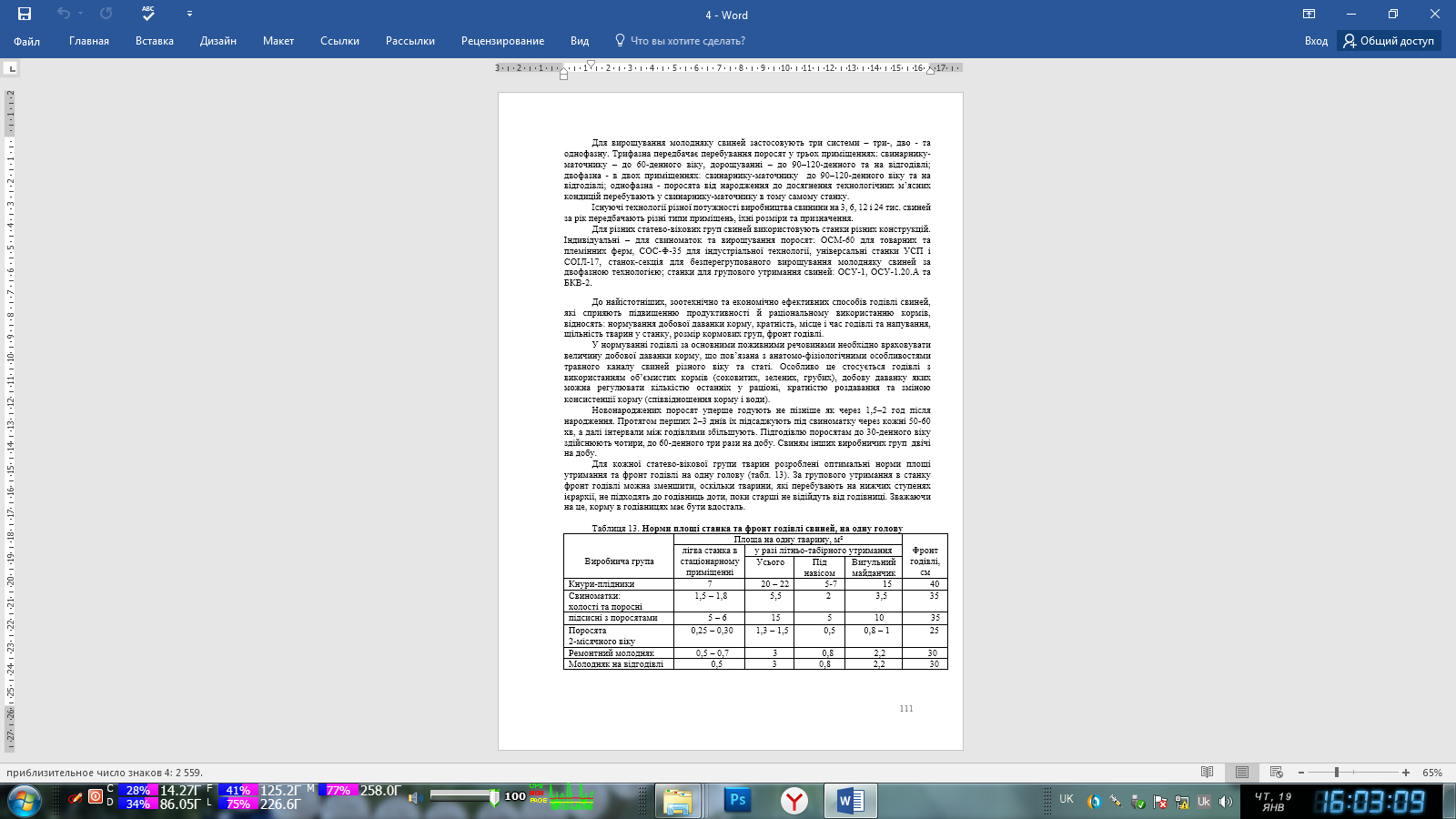Click the Save icon in the quick access toolbar
The image size is (1456, 819).
click(25, 14)
